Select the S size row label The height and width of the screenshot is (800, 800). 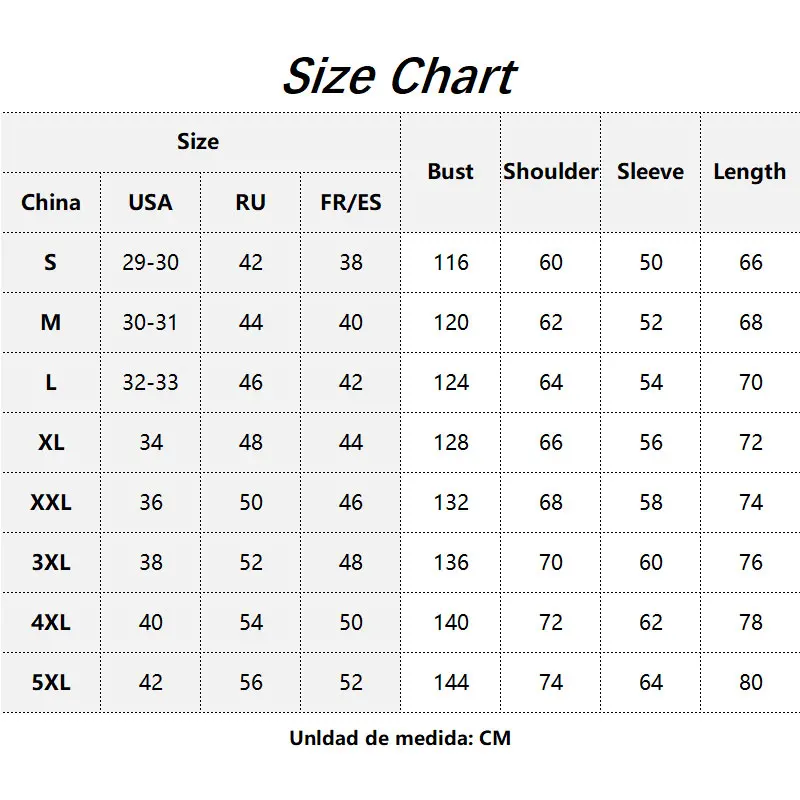pos(51,262)
